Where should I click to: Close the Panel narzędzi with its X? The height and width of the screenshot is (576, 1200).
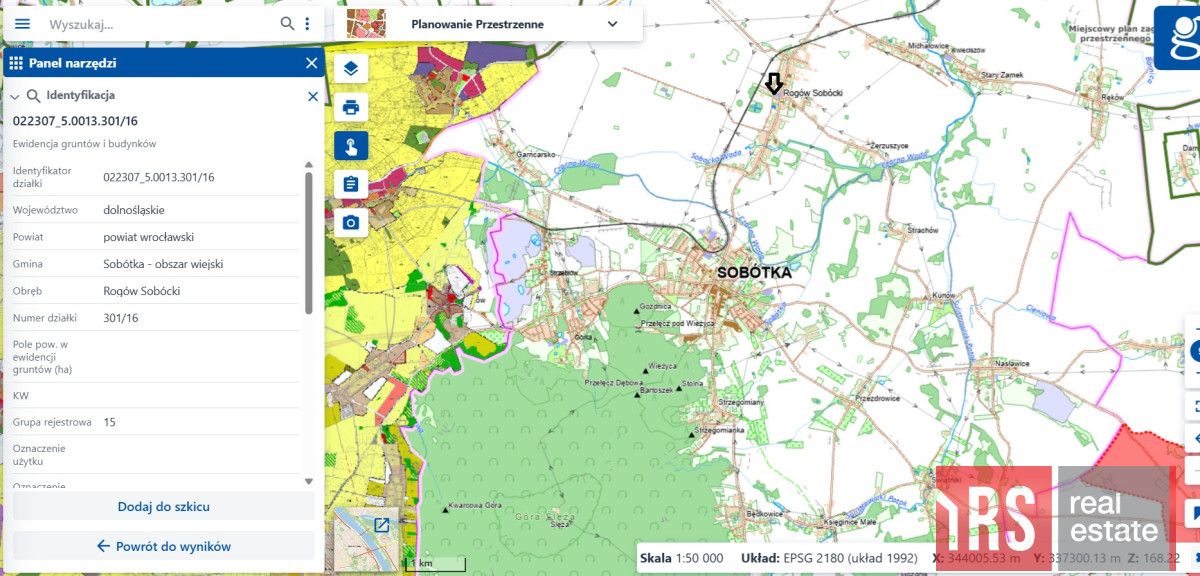tap(311, 63)
